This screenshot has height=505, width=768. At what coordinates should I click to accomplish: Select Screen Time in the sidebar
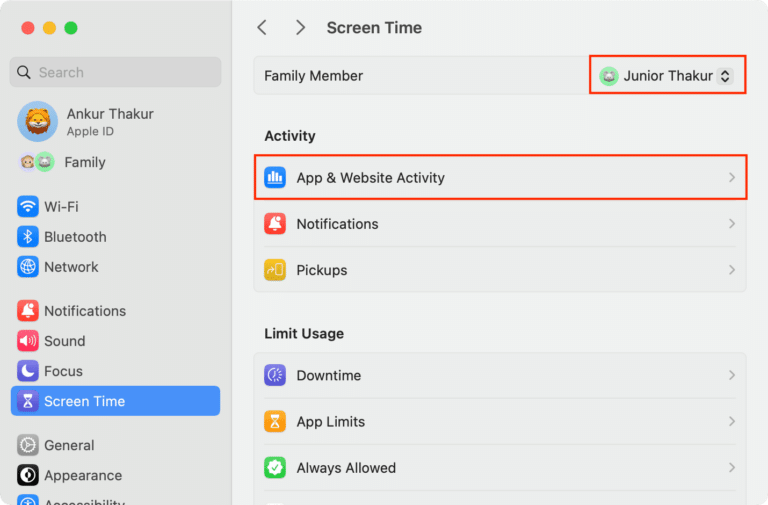tap(116, 401)
